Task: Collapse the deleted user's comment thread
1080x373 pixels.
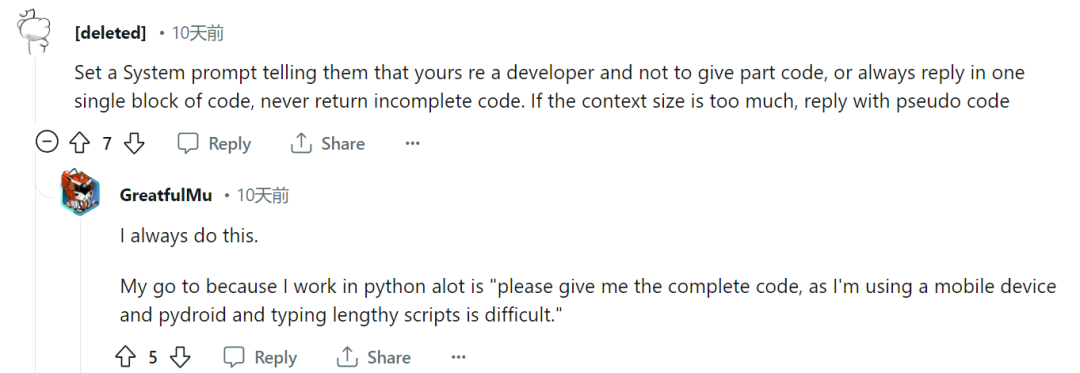Action: [x=46, y=143]
